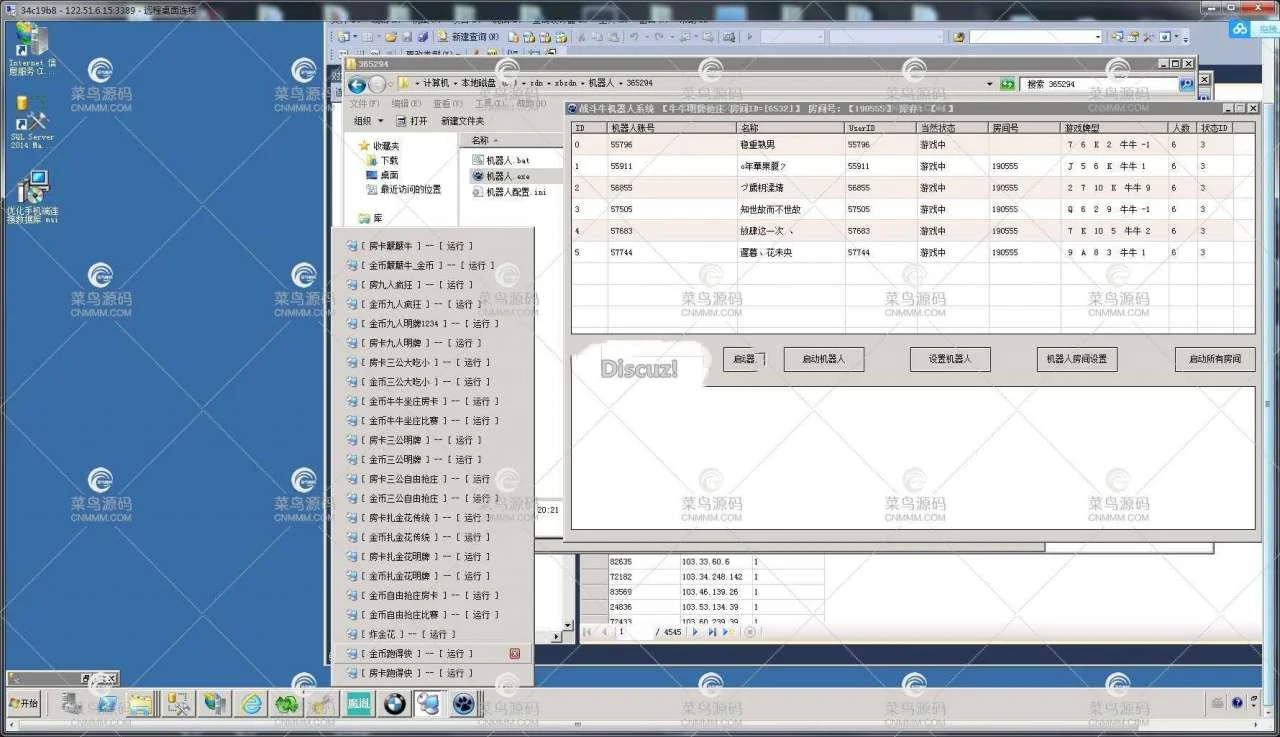Click the Internet Explorer taskbar icon
The height and width of the screenshot is (737, 1280).
(251, 704)
